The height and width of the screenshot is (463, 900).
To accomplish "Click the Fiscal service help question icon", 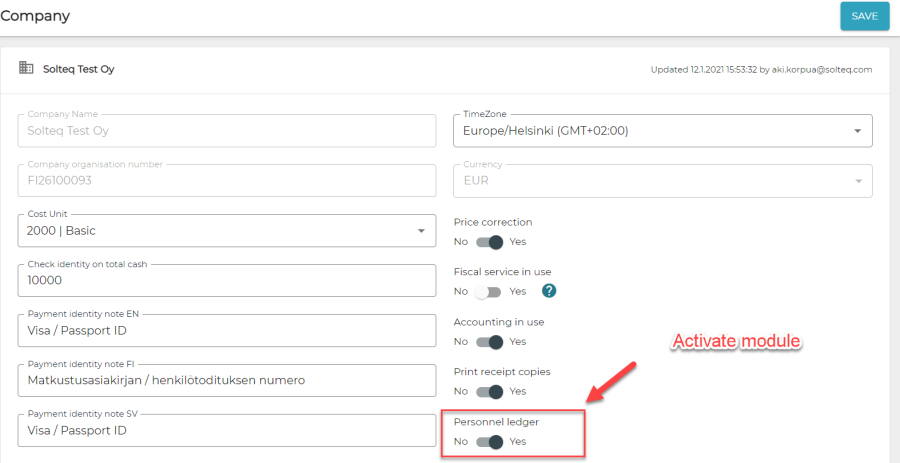I will [x=548, y=291].
